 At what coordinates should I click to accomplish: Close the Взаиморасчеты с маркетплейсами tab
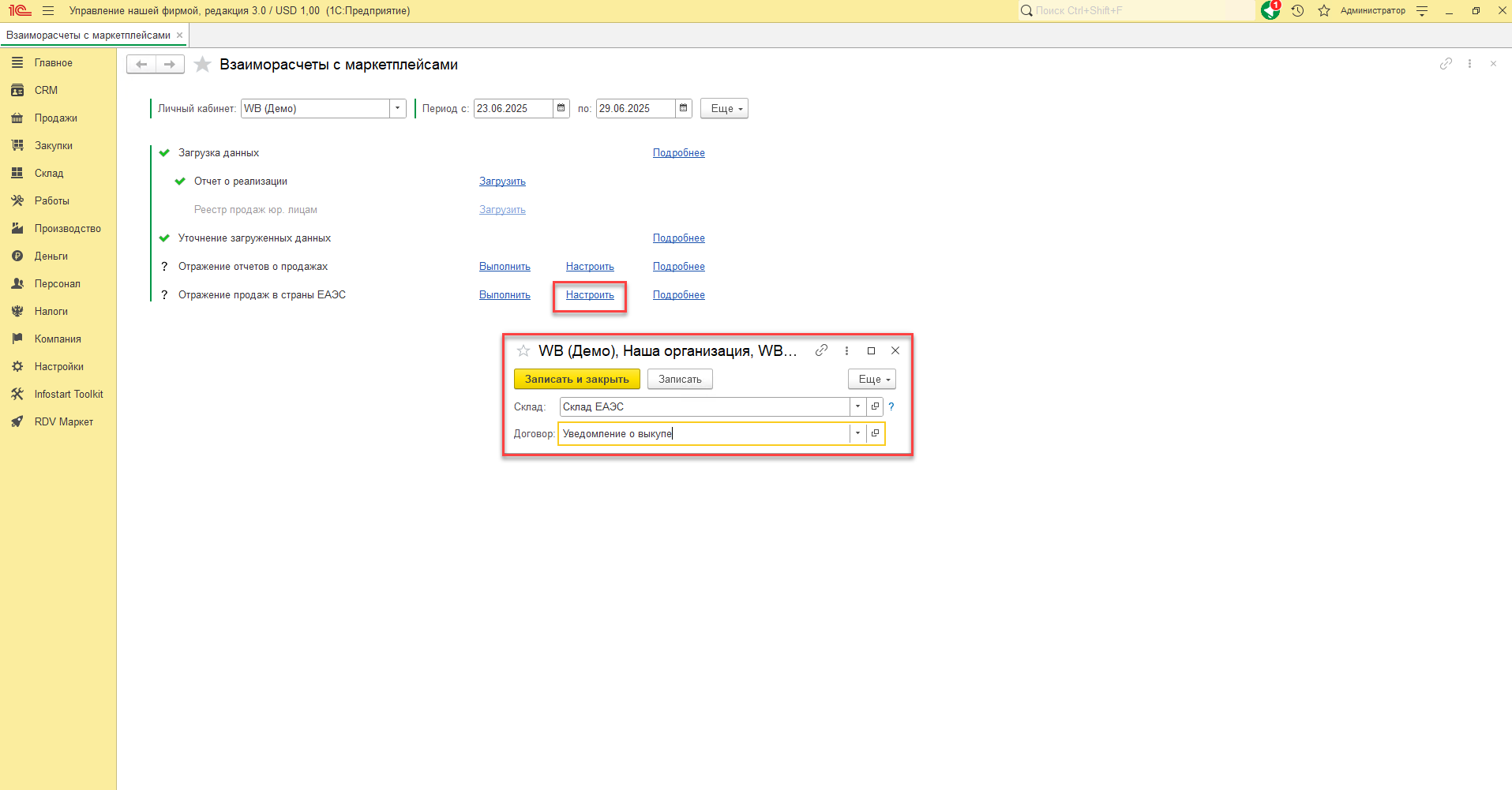(179, 35)
